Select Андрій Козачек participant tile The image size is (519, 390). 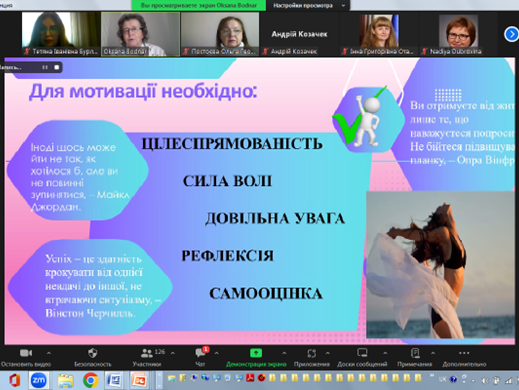299,34
